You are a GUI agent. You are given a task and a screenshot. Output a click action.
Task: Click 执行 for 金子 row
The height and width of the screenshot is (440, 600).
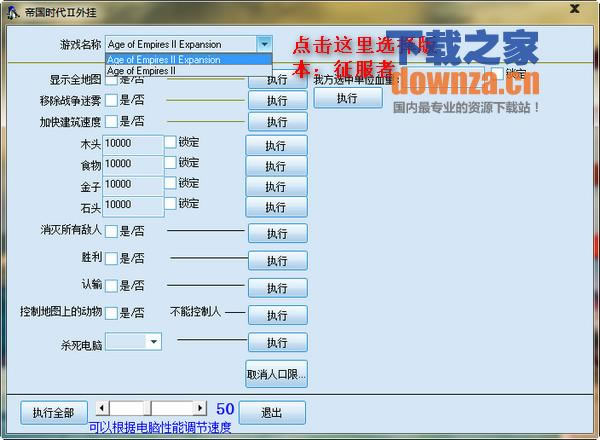[276, 187]
